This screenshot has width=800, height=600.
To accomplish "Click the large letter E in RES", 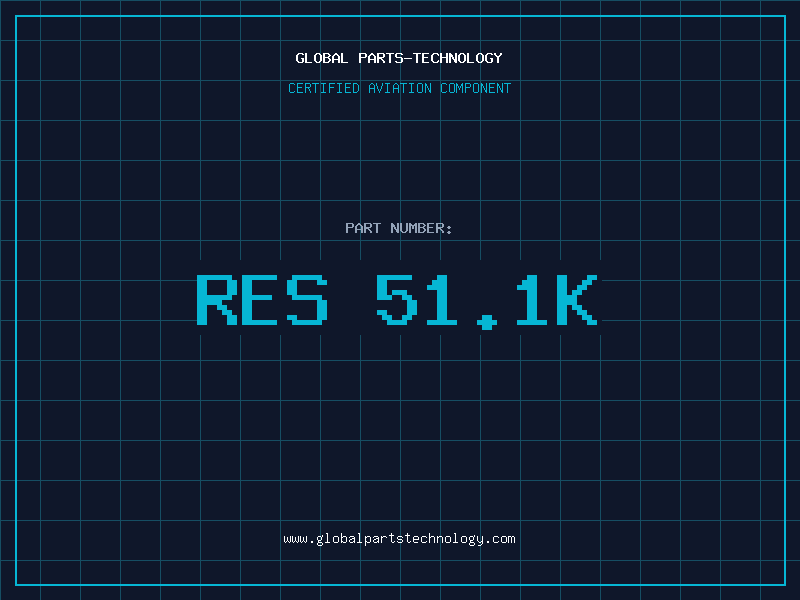I will (x=262, y=299).
